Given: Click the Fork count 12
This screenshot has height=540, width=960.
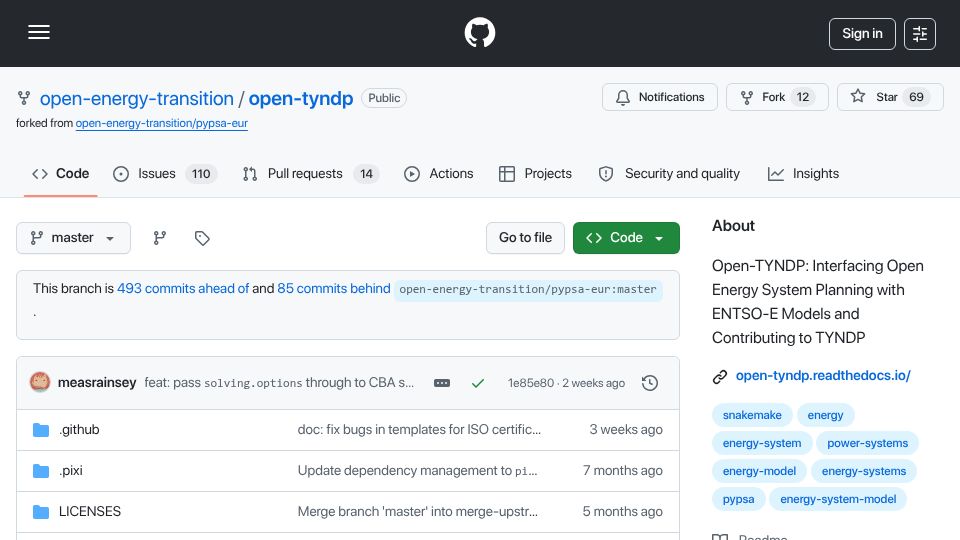Looking at the screenshot, I should [803, 97].
